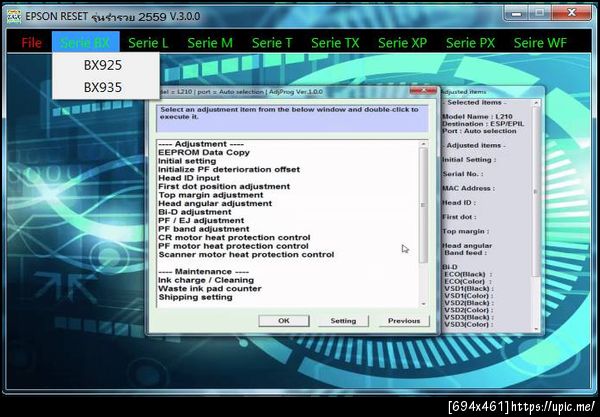This screenshot has width=600, height=417.
Task: Select CR motor heat protection control
Action: tap(234, 238)
